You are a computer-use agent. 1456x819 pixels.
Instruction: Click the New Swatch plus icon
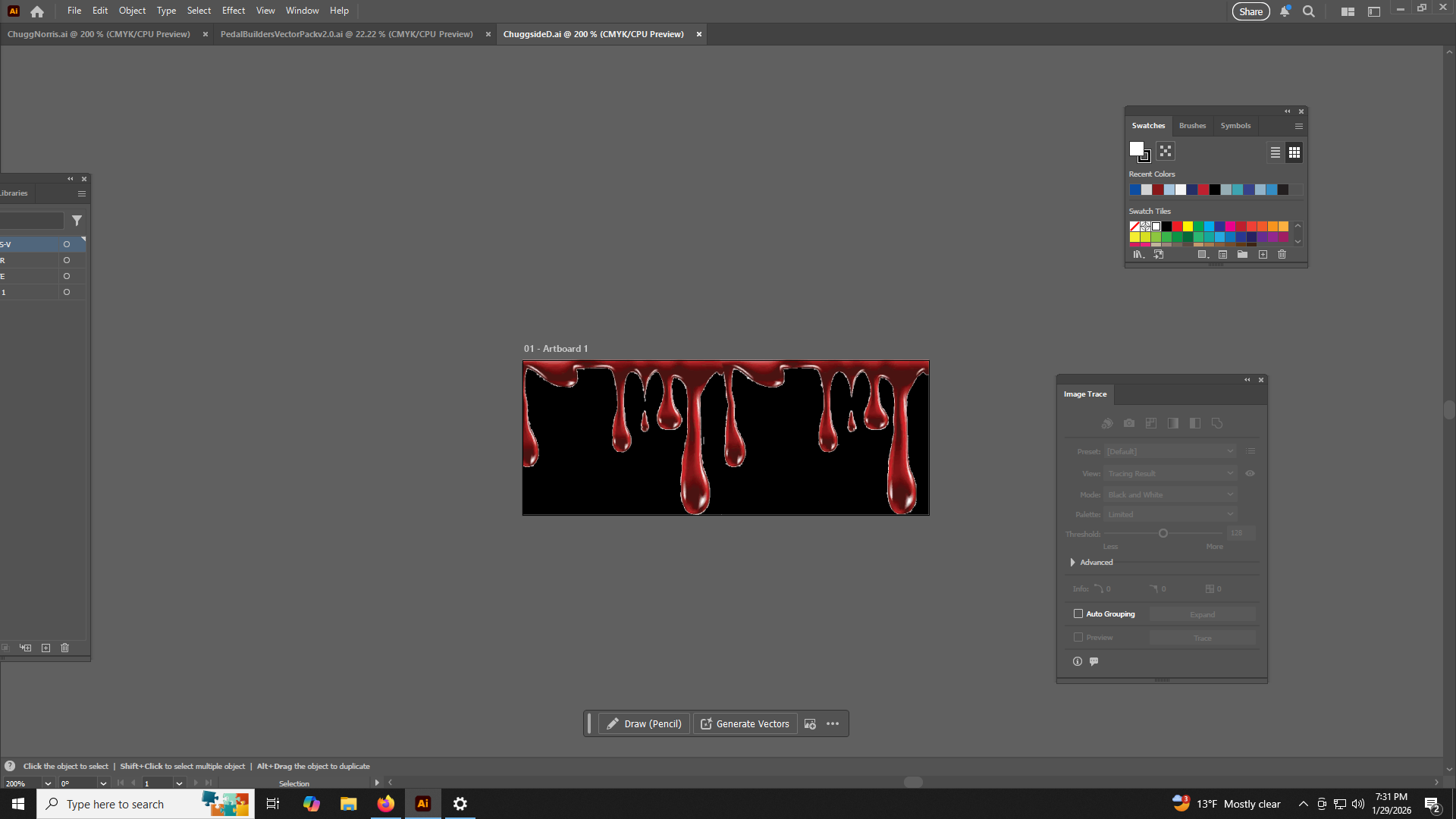(x=1263, y=255)
